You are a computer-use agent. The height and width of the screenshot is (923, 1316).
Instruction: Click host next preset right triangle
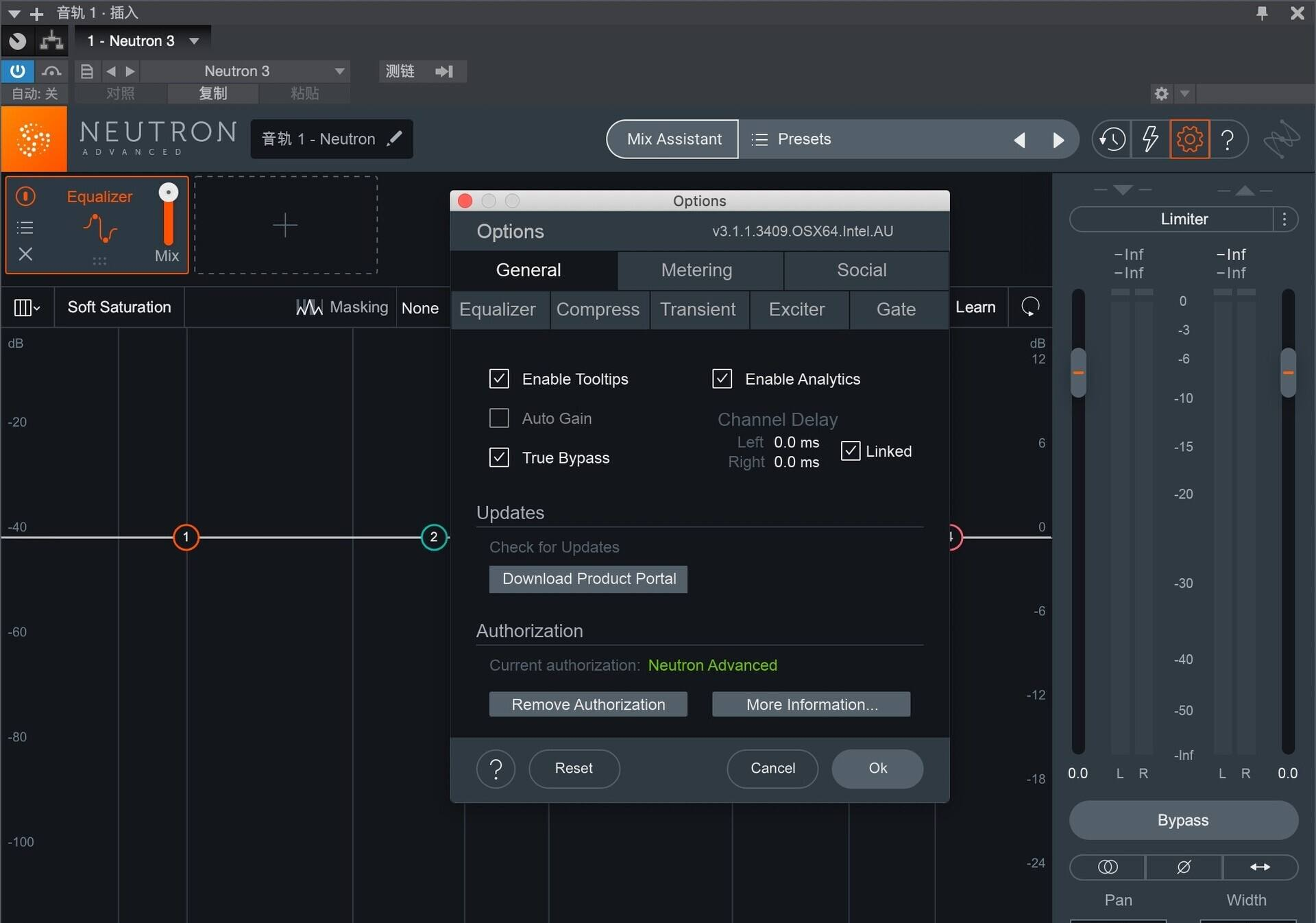pyautogui.click(x=130, y=71)
